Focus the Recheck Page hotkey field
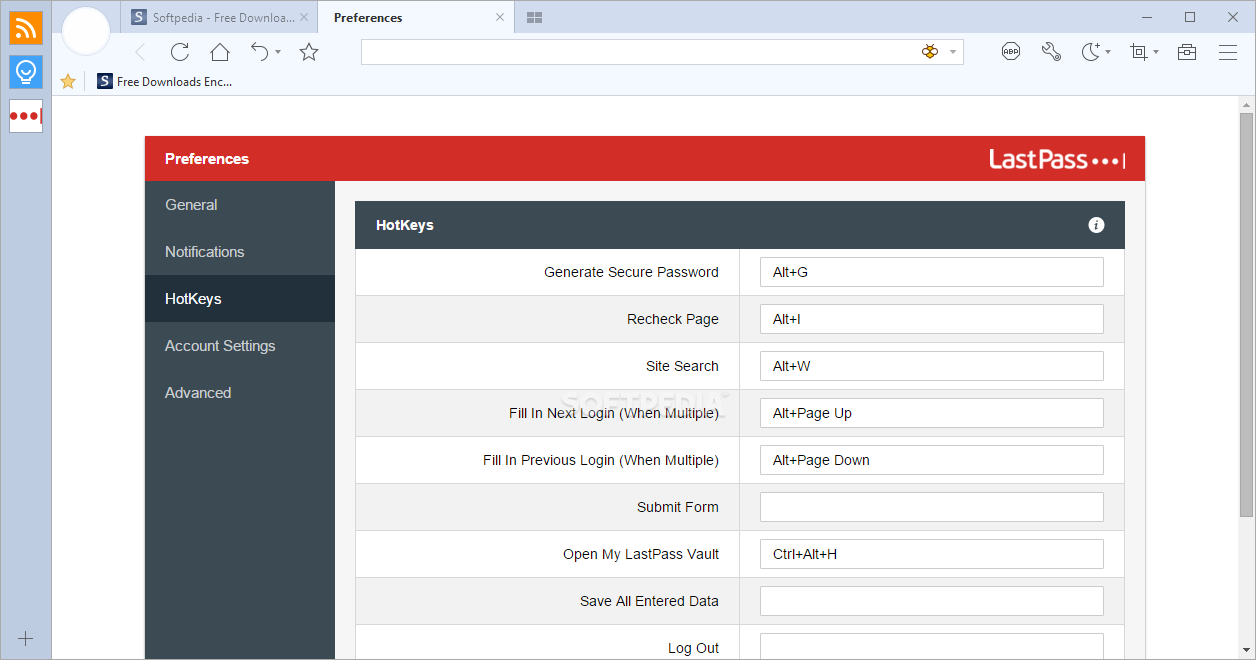The height and width of the screenshot is (660, 1256). (x=931, y=319)
